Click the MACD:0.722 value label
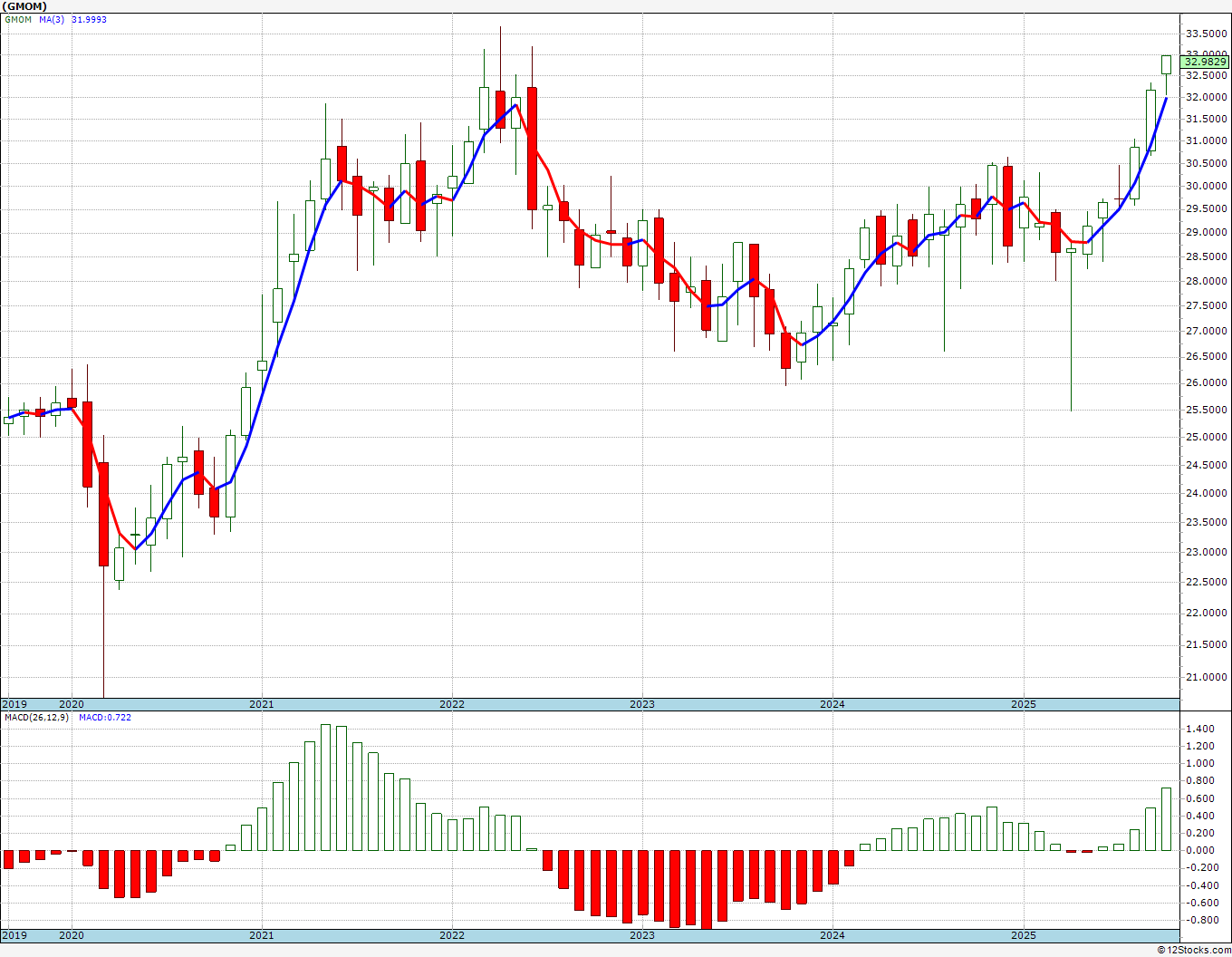The image size is (1232, 957). (x=104, y=718)
